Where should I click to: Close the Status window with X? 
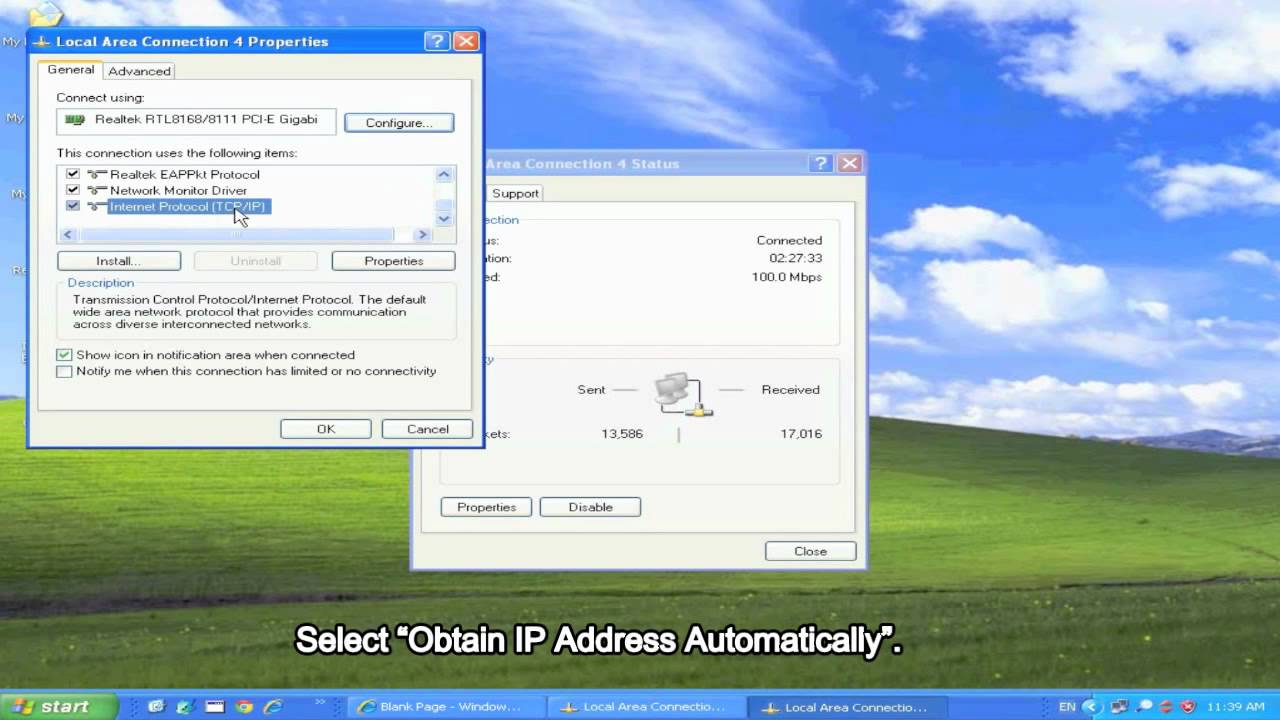[849, 163]
